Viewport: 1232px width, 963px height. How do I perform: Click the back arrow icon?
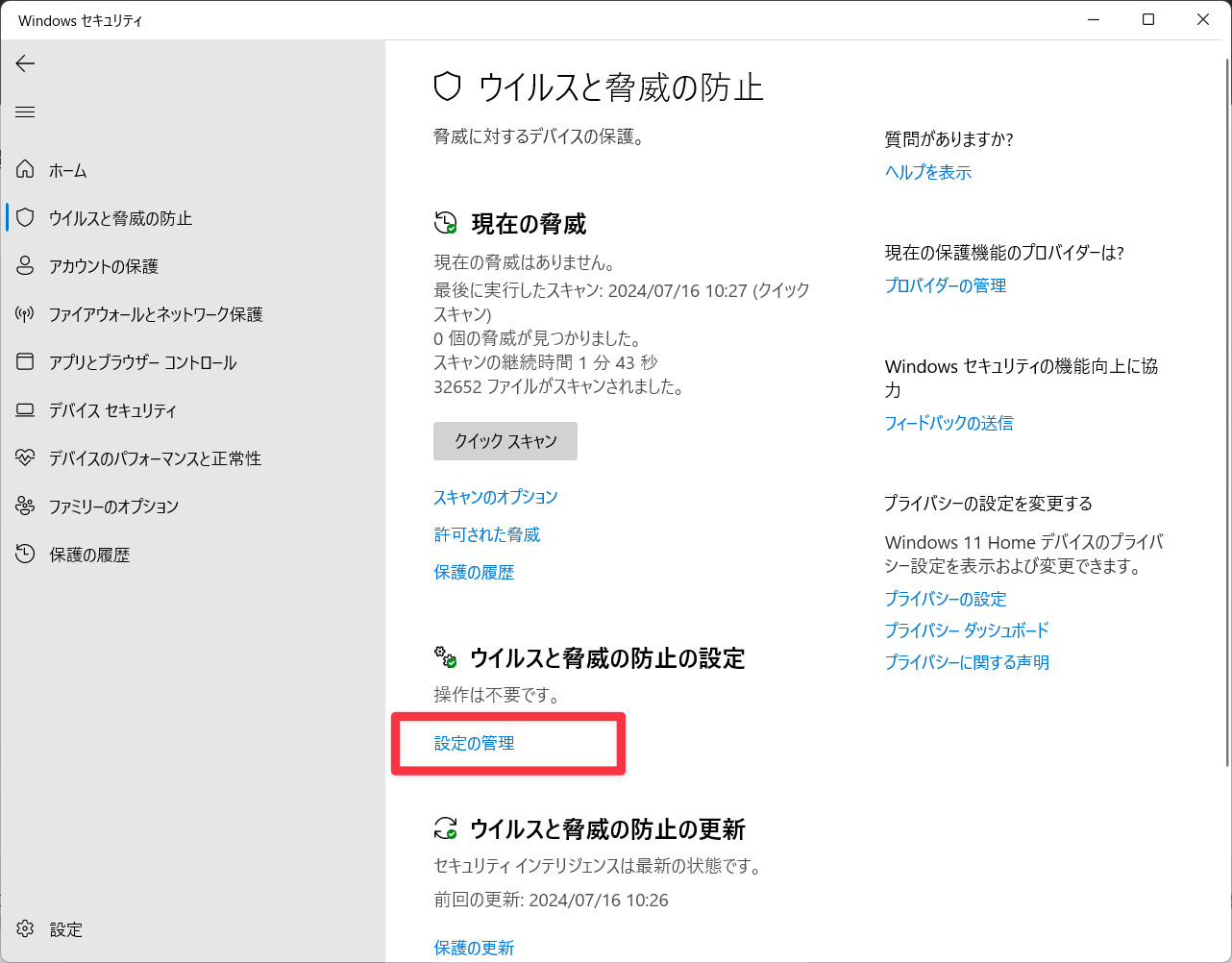[x=25, y=63]
